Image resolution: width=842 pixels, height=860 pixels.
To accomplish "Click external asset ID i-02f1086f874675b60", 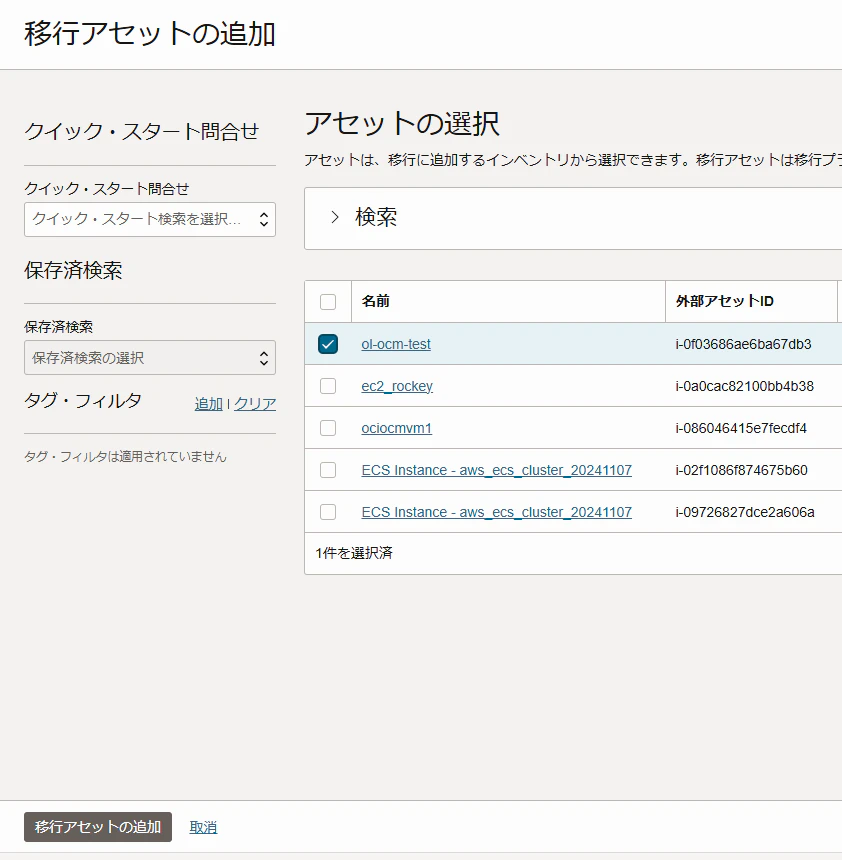I will [x=742, y=470].
